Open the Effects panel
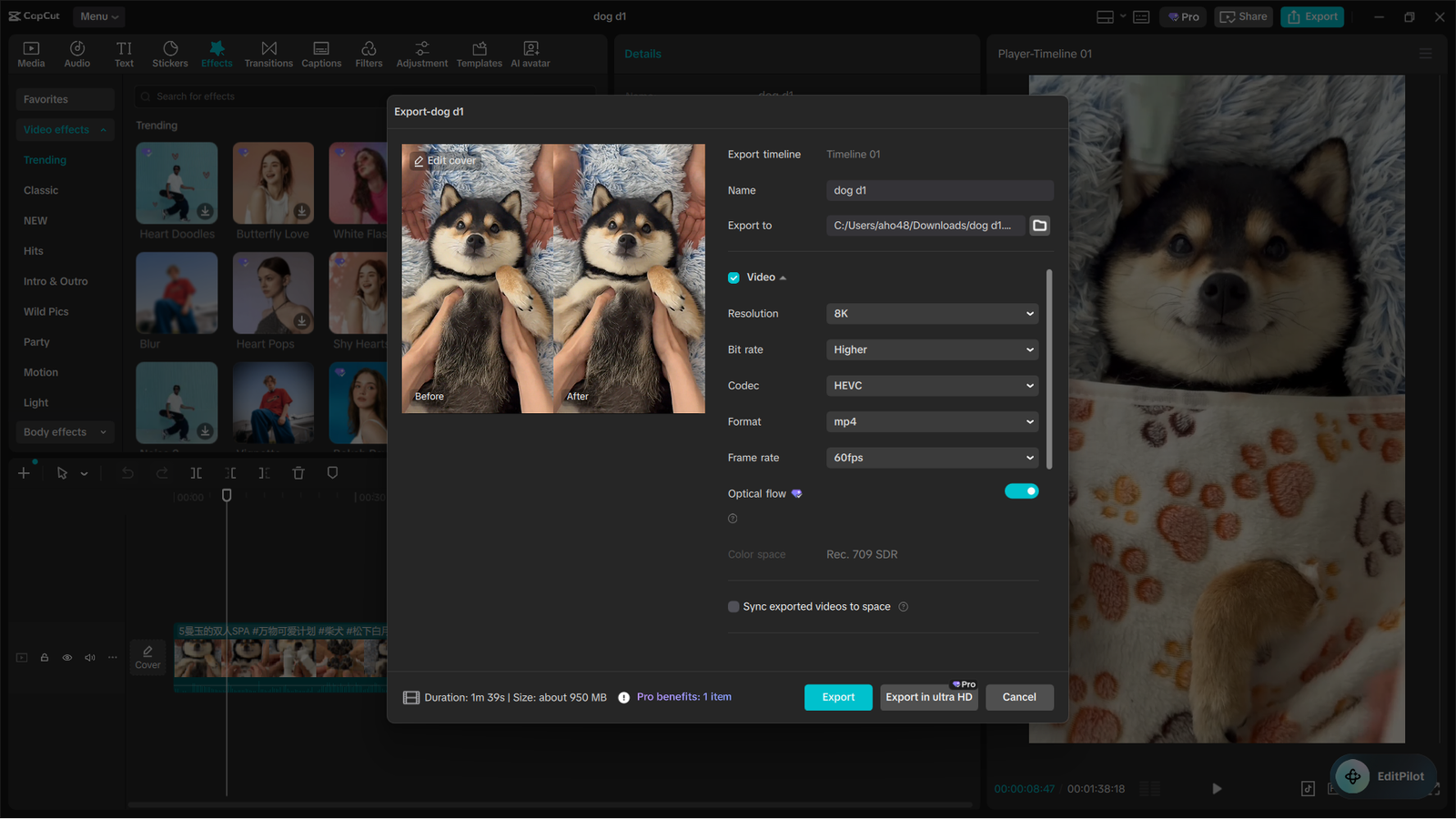 217,53
